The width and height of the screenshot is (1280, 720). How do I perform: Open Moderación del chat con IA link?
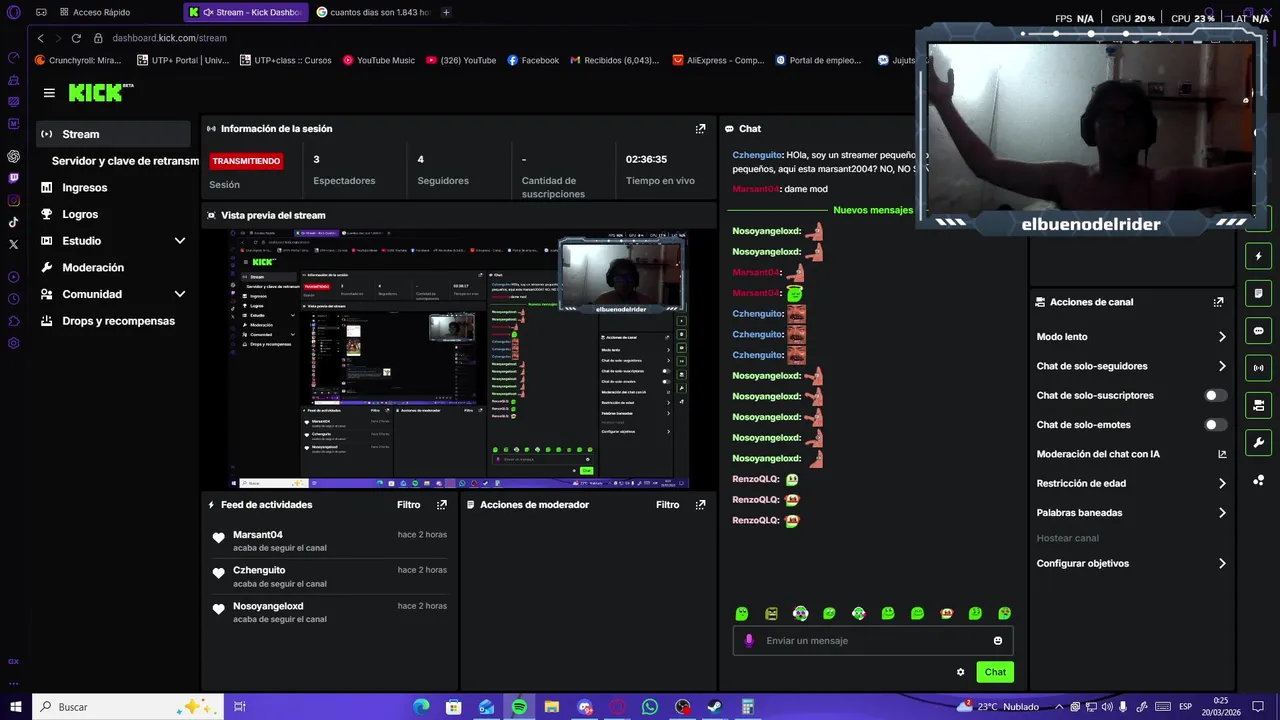click(1131, 454)
